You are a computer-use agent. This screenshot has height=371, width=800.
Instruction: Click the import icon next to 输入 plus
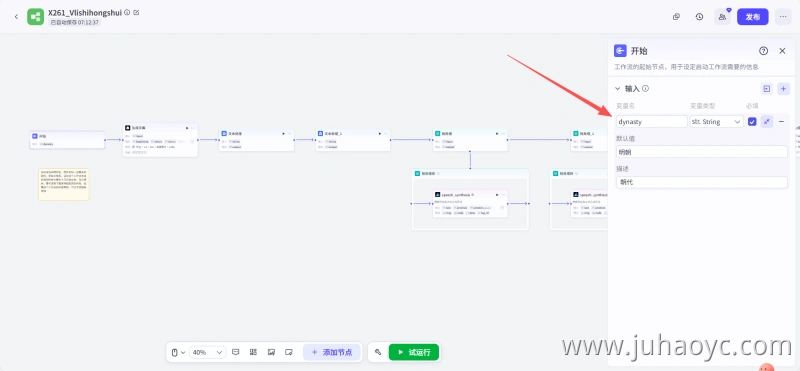[766, 89]
